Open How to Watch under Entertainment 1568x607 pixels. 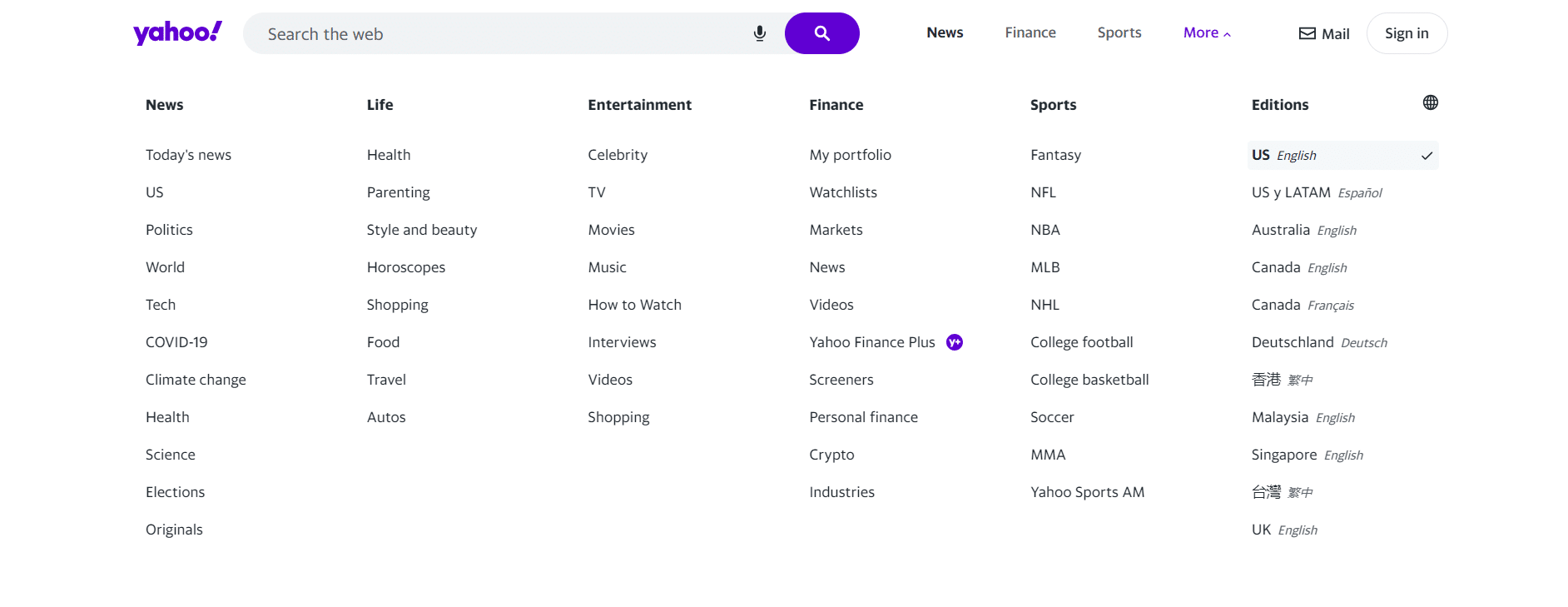pyautogui.click(x=634, y=305)
